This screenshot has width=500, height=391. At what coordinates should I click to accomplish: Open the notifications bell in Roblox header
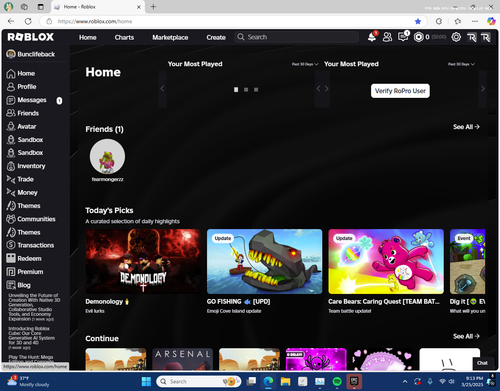pyautogui.click(x=372, y=37)
